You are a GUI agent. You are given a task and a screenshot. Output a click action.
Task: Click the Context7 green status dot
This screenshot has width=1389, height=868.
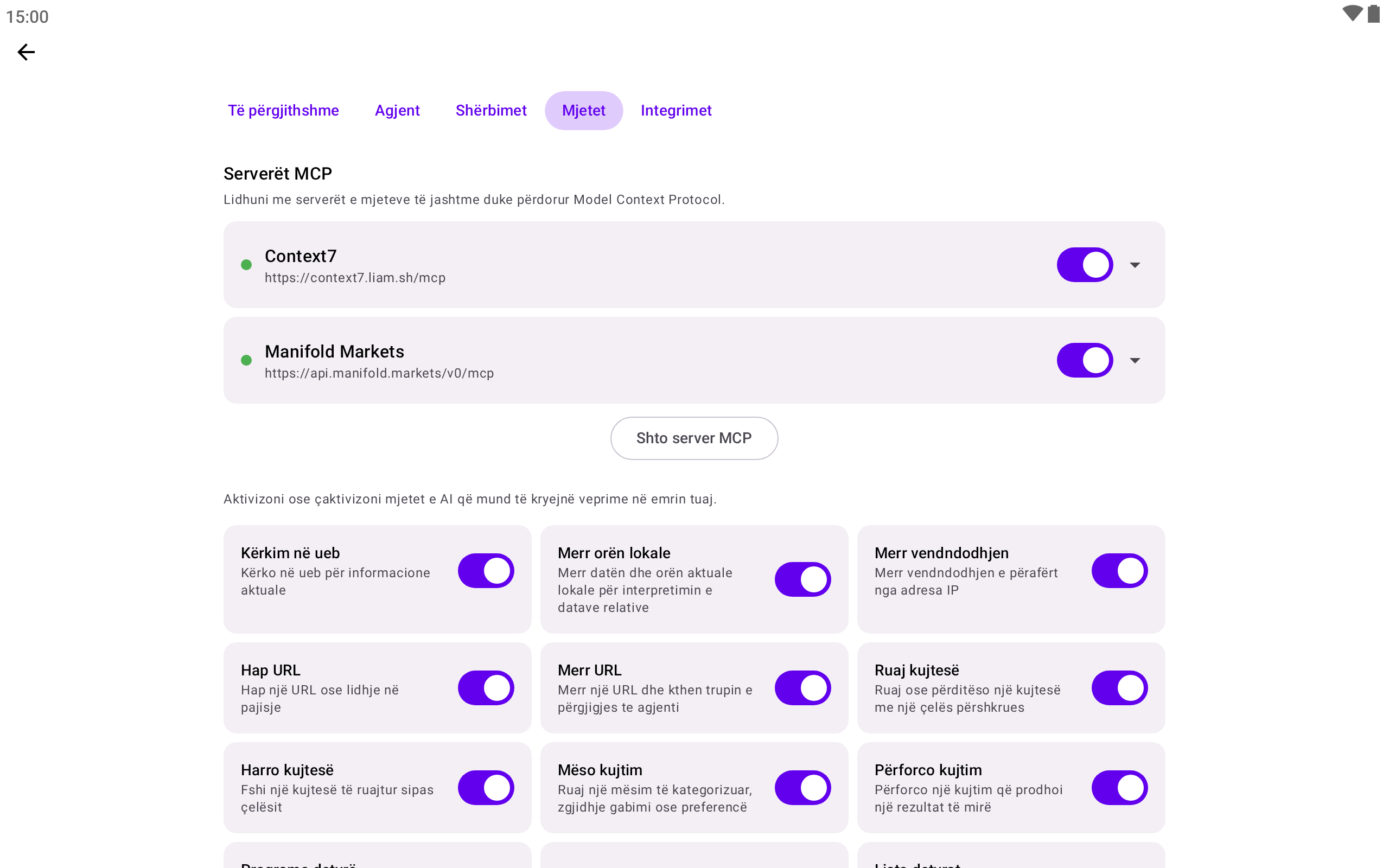[246, 265]
